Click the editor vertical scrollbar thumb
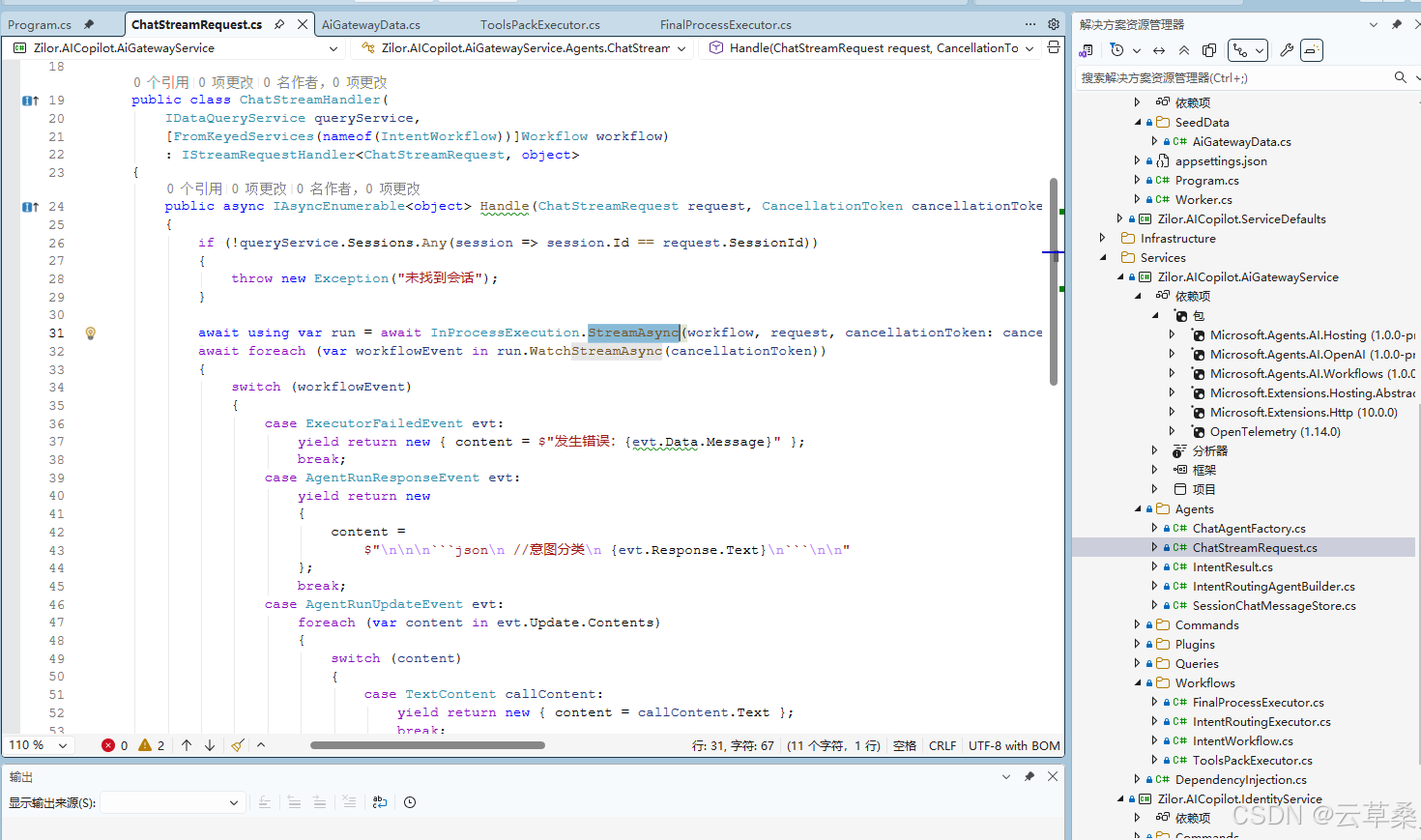The width and height of the screenshot is (1421, 840). click(x=1054, y=281)
